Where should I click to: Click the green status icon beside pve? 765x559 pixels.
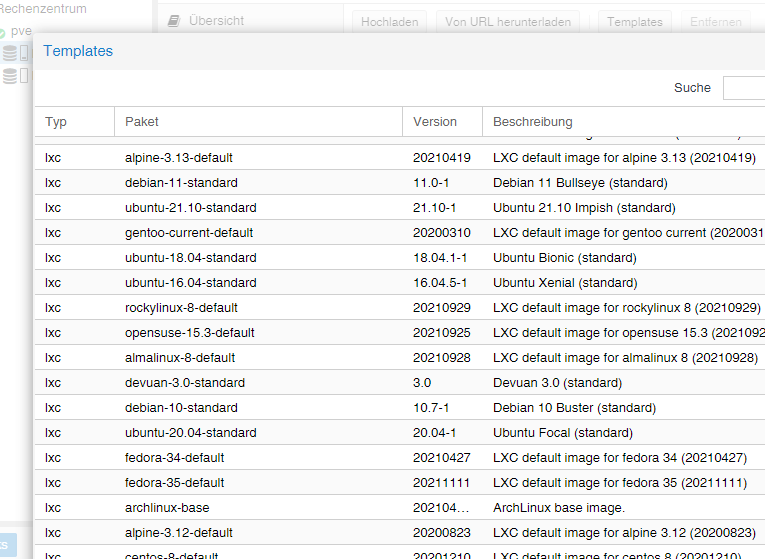(x=2, y=33)
